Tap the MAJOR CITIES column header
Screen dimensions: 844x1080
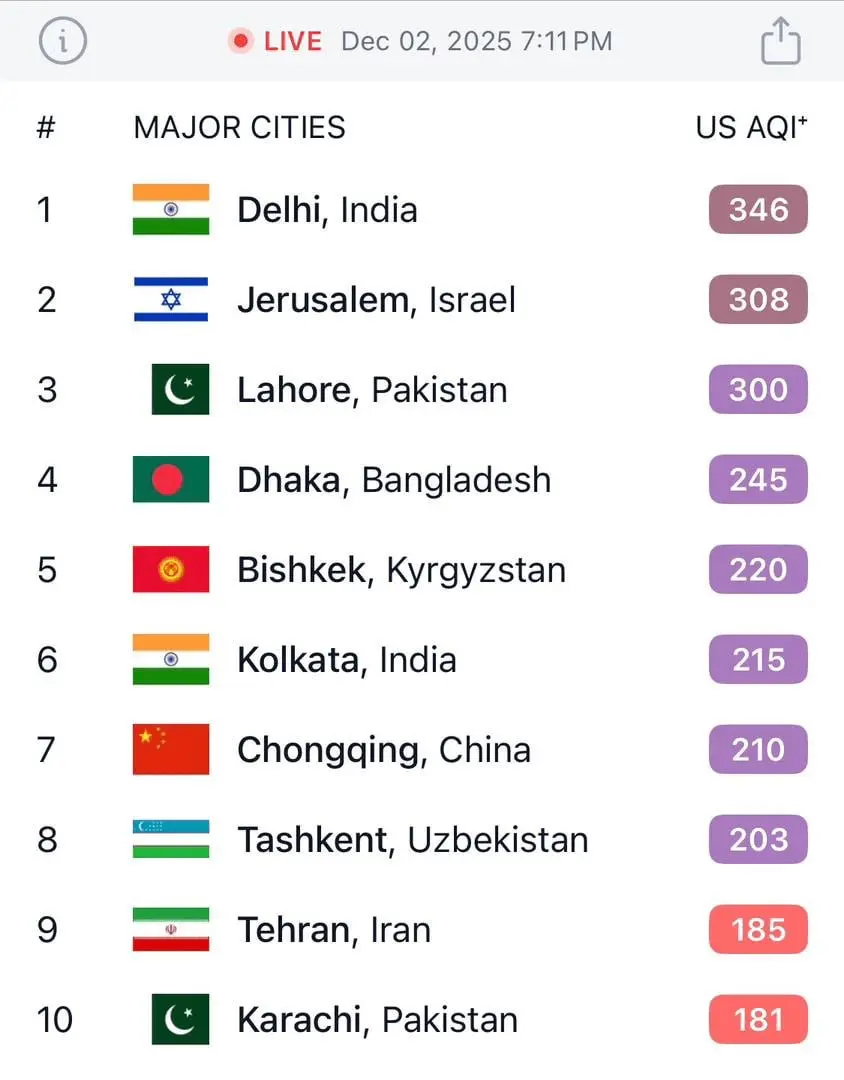point(239,128)
